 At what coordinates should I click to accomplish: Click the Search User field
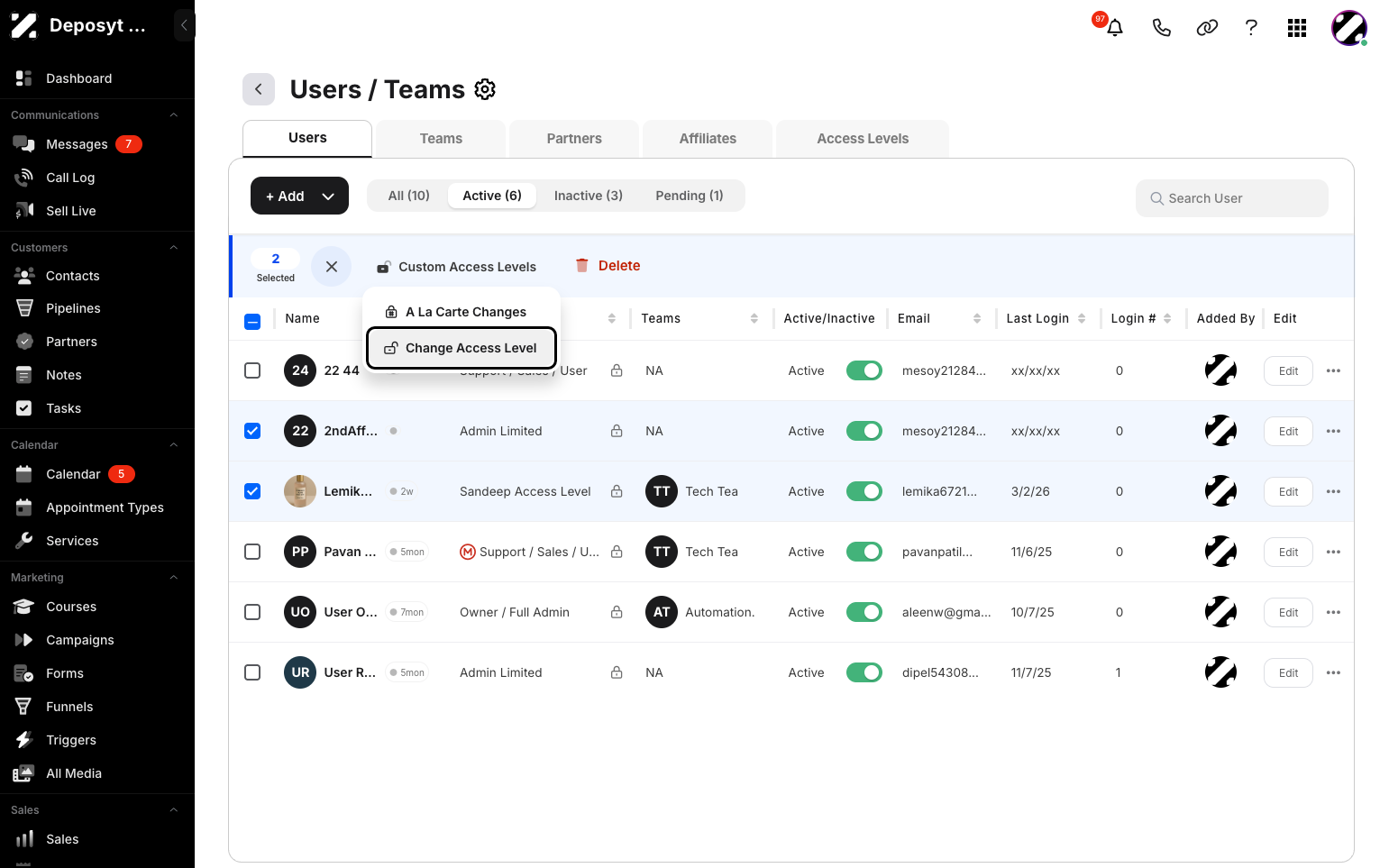click(1232, 198)
